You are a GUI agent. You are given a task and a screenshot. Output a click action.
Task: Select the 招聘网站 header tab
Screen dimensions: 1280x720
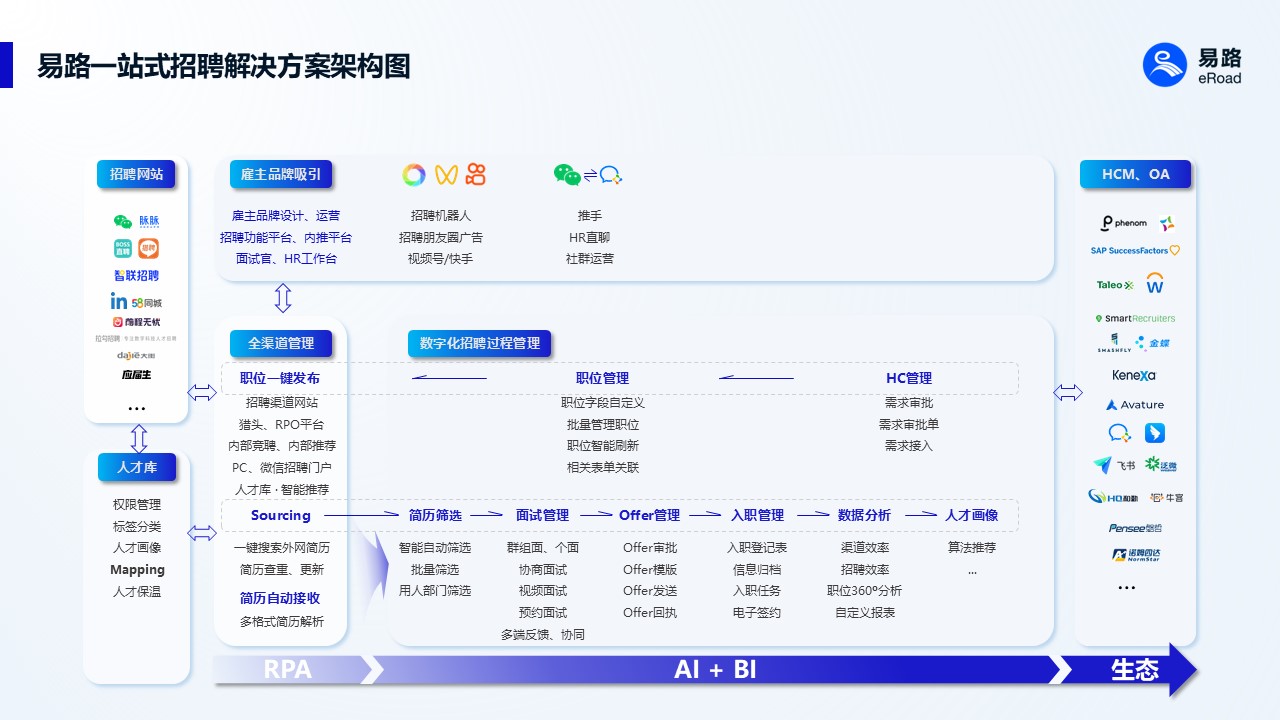click(136, 174)
